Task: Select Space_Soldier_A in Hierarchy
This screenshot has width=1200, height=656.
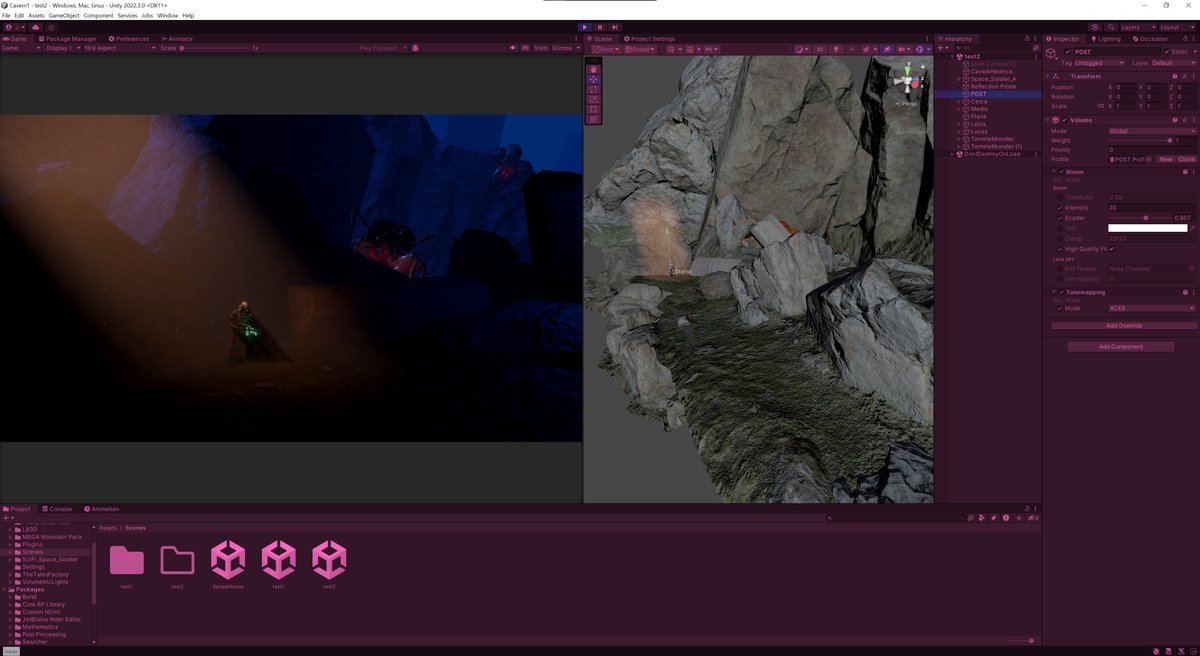Action: [x=993, y=79]
